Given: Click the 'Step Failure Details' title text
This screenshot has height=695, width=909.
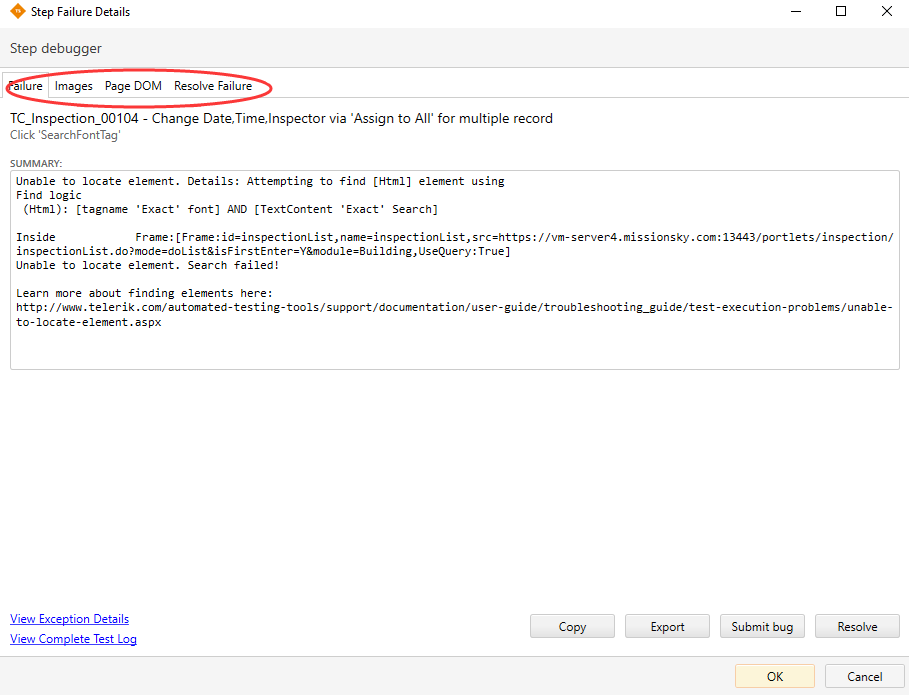Looking at the screenshot, I should point(81,12).
